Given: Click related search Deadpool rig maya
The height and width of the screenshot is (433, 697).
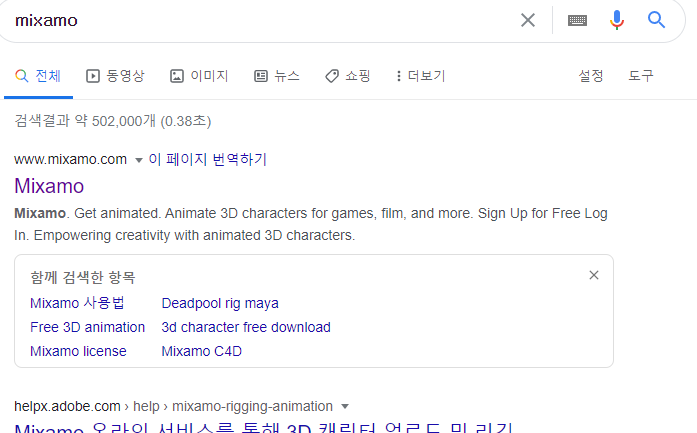Looking at the screenshot, I should (220, 303).
